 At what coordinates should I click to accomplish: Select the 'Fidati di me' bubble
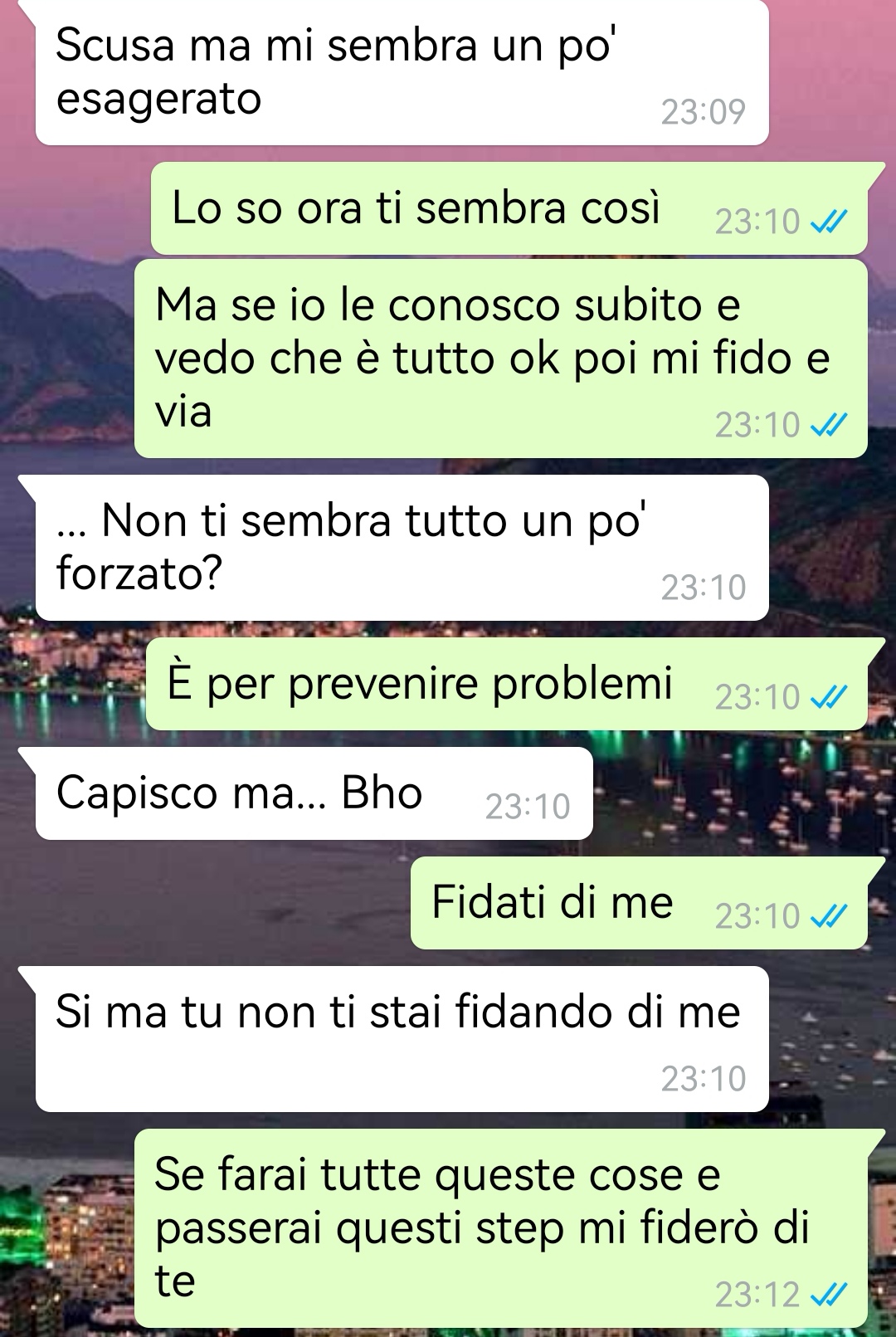click(639, 903)
